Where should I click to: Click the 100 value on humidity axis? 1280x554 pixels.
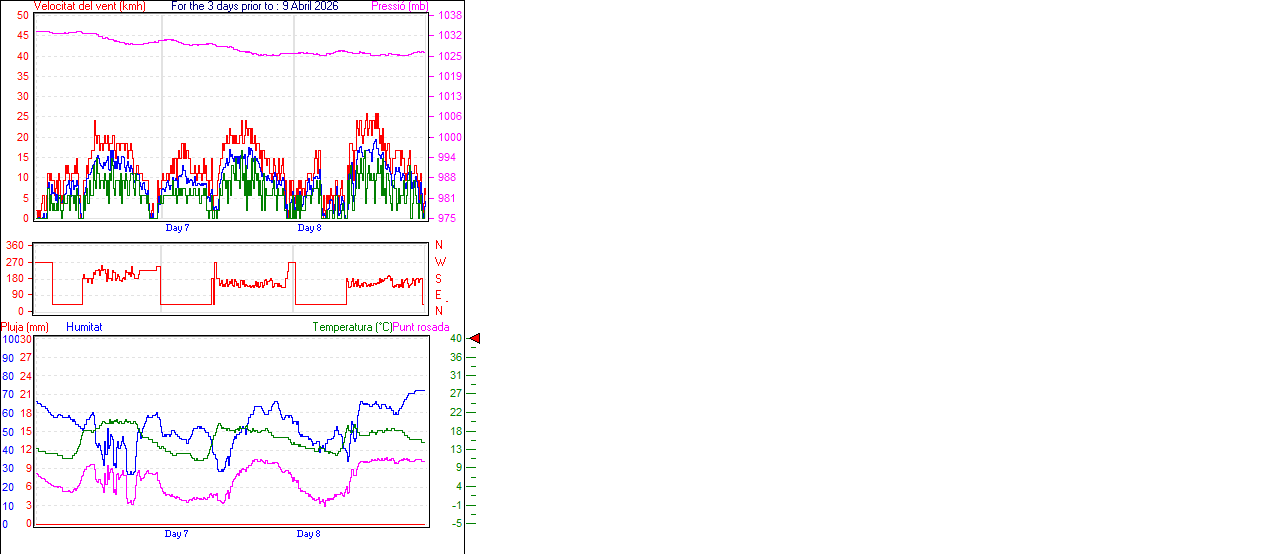9,340
